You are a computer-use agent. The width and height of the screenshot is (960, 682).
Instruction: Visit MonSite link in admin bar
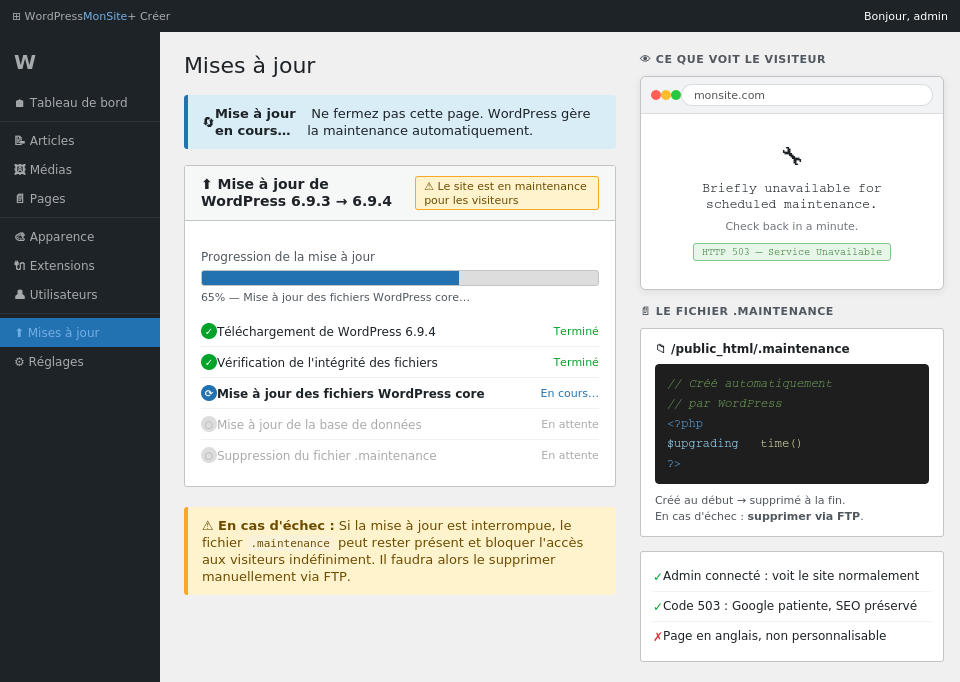(105, 17)
